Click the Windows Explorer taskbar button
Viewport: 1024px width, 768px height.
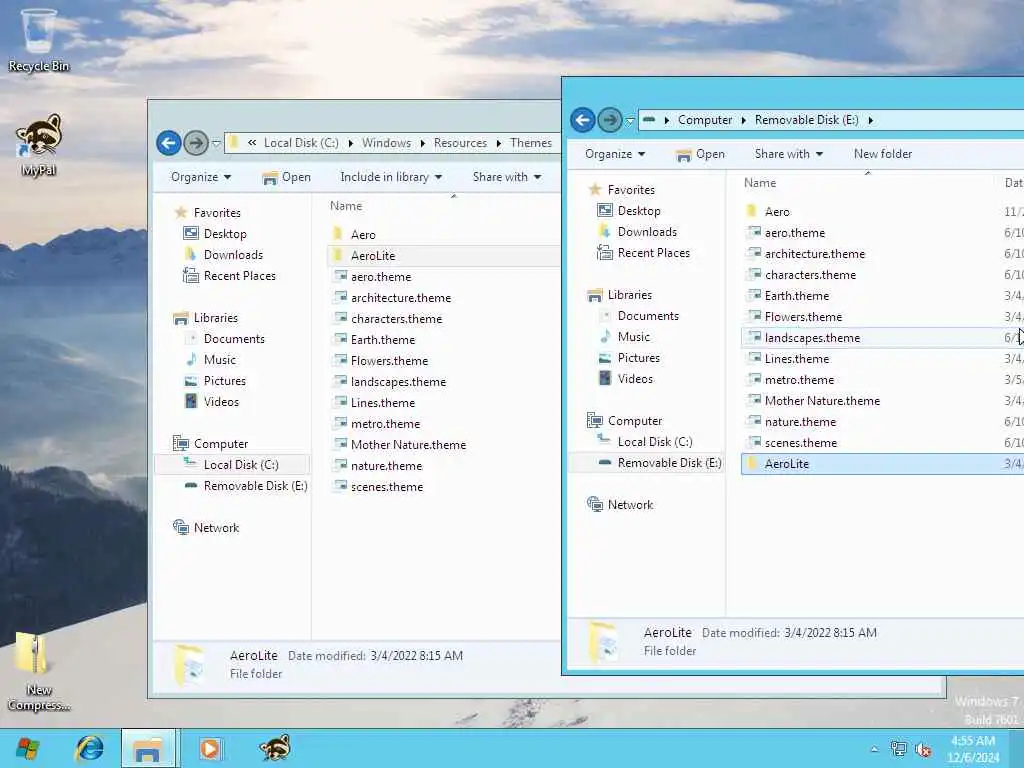148,748
